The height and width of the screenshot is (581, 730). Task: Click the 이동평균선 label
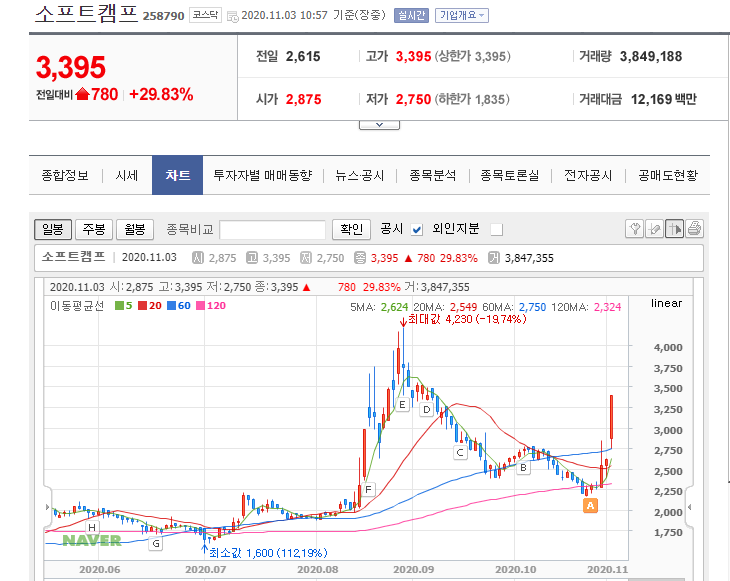point(77,306)
